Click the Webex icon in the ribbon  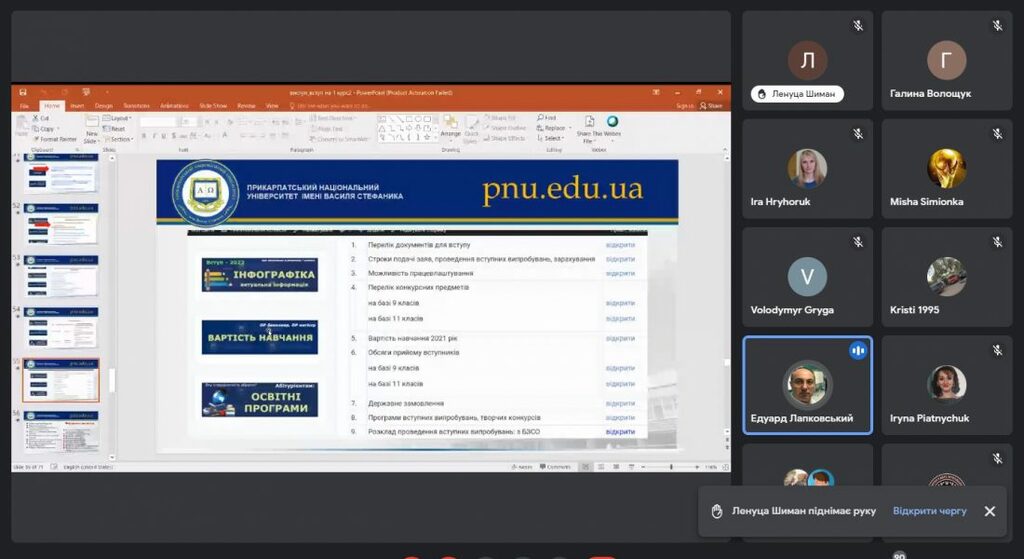[612, 122]
